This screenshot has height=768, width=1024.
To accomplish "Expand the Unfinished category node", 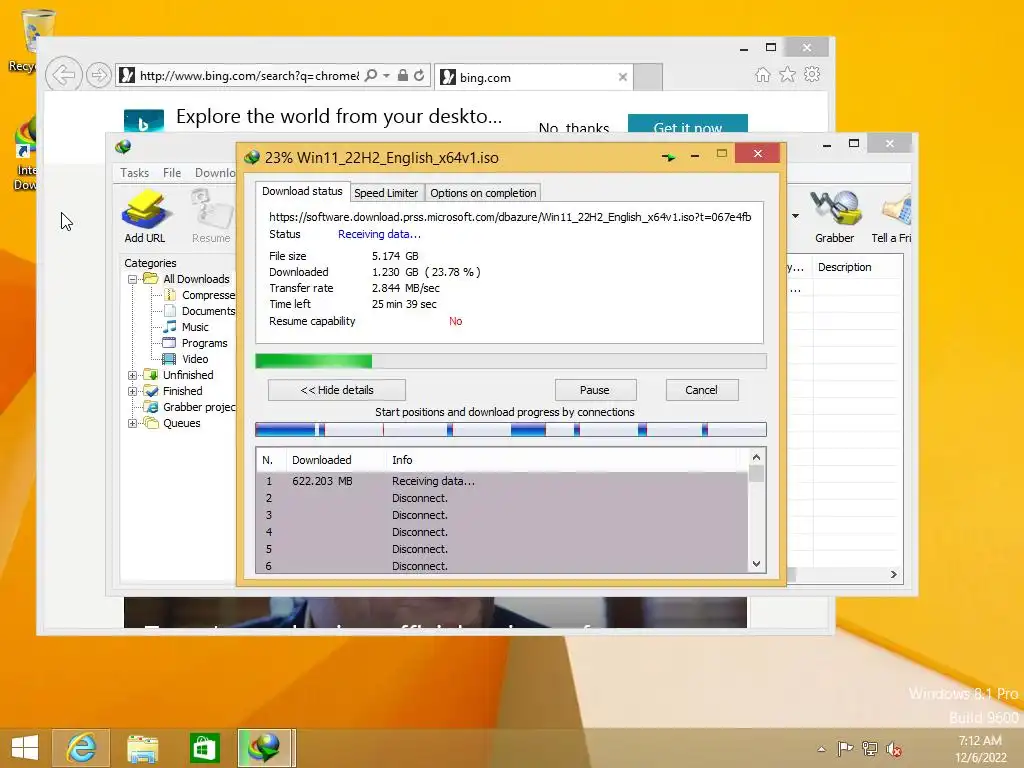I will [132, 375].
